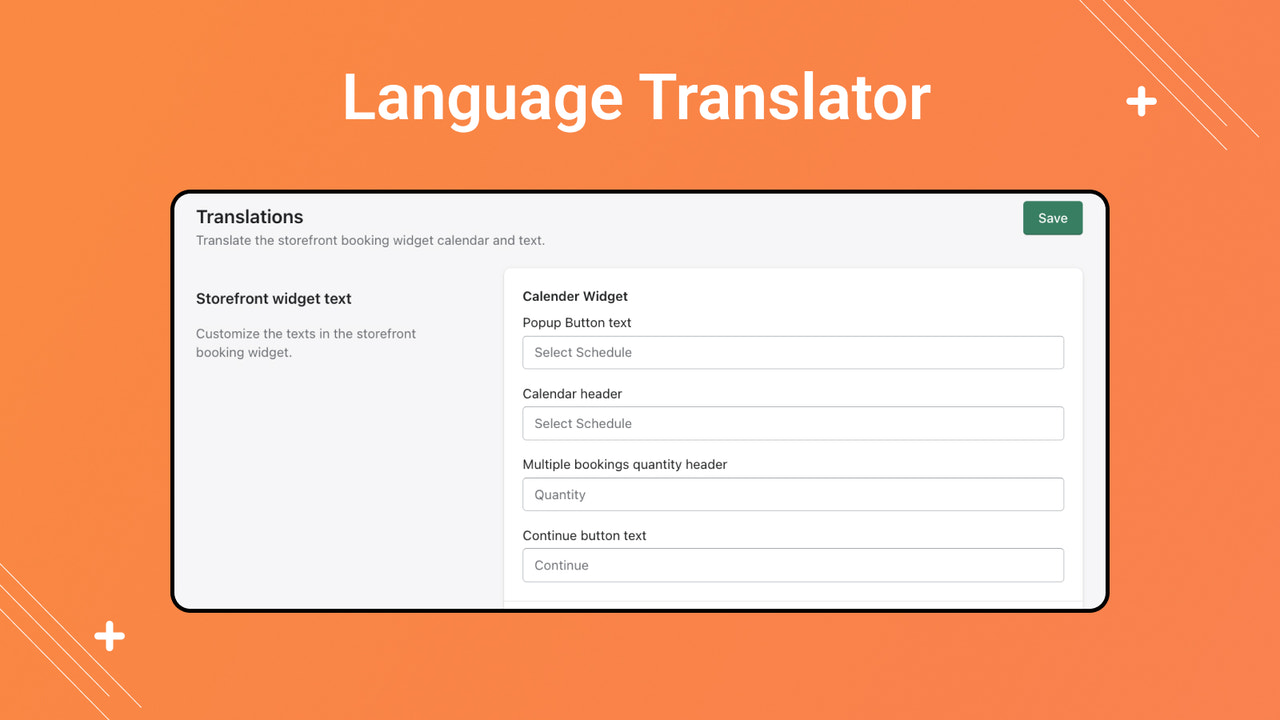Image resolution: width=1280 pixels, height=720 pixels.
Task: Click the Quantity placeholder text field
Action: 559,494
